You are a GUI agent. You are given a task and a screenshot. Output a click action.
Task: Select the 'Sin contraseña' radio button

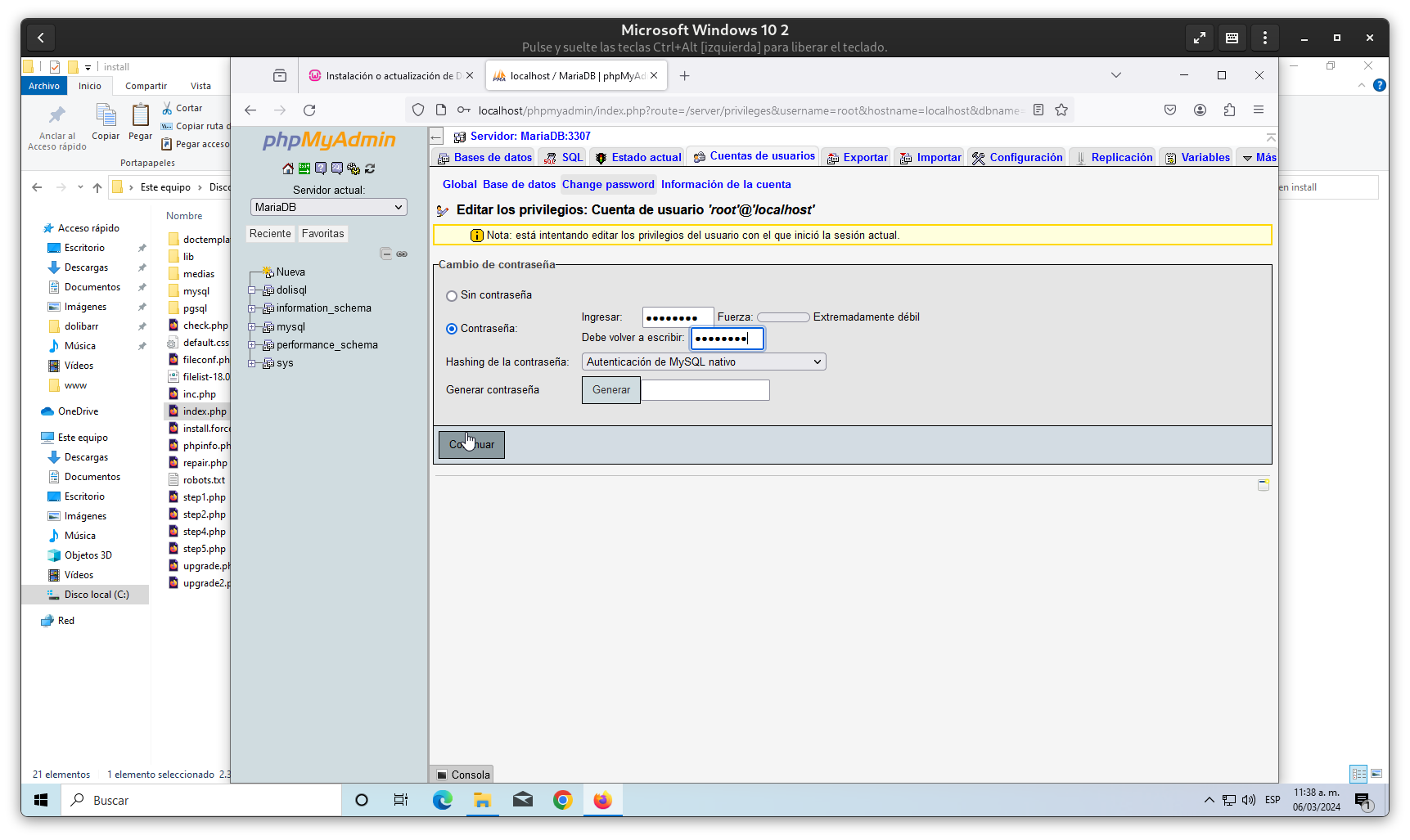[x=452, y=296]
